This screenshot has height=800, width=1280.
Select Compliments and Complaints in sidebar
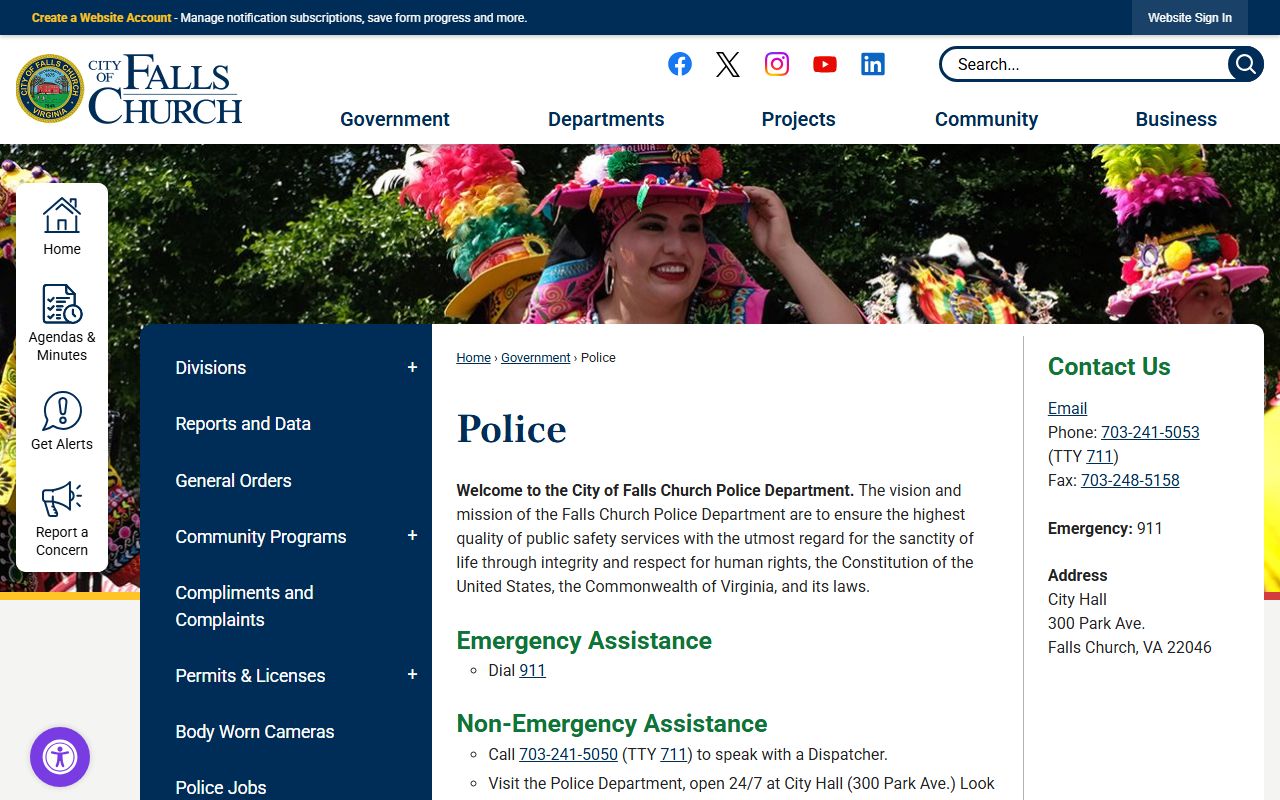pyautogui.click(x=244, y=606)
